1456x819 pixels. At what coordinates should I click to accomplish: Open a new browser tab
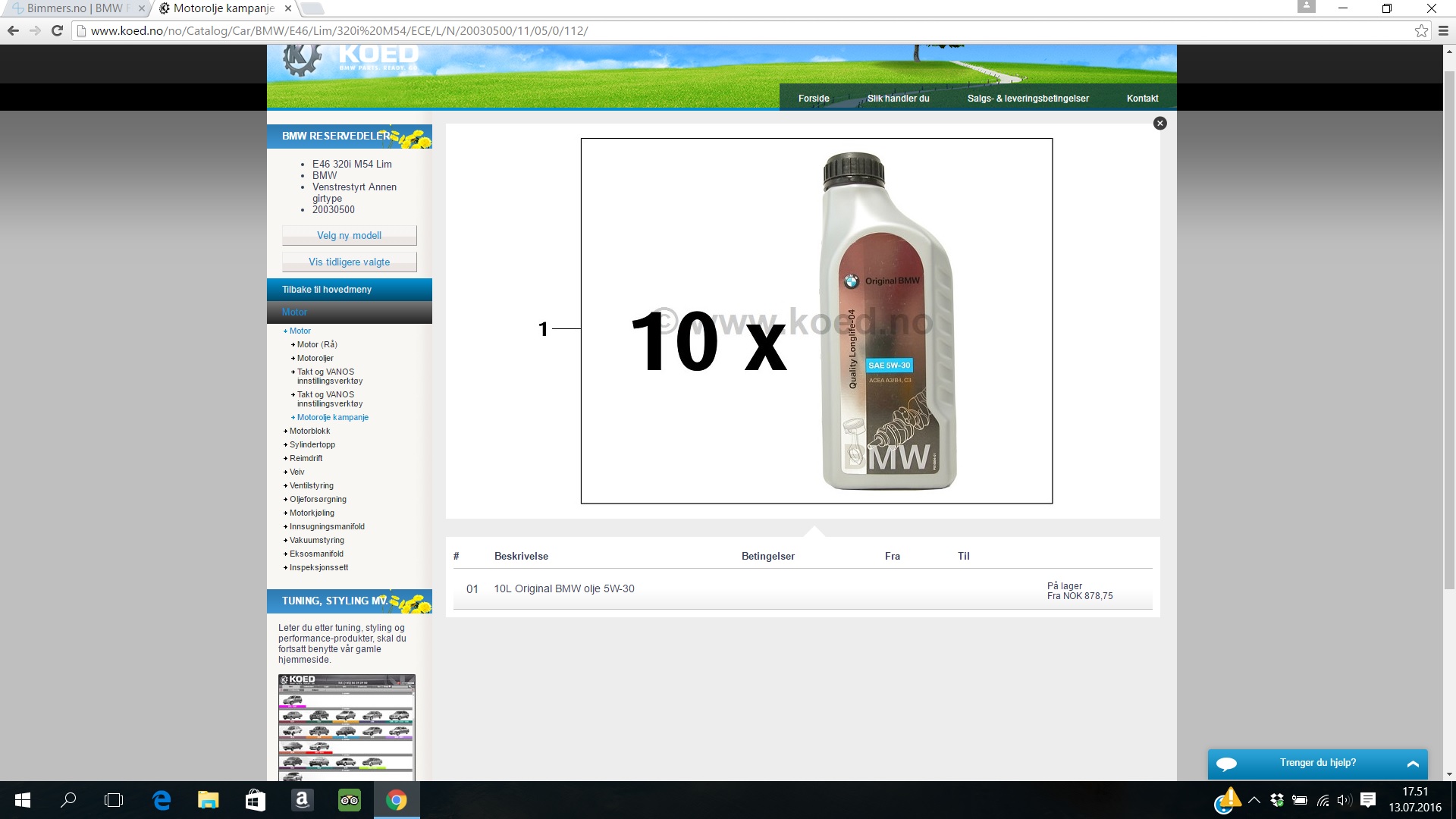pos(312,8)
